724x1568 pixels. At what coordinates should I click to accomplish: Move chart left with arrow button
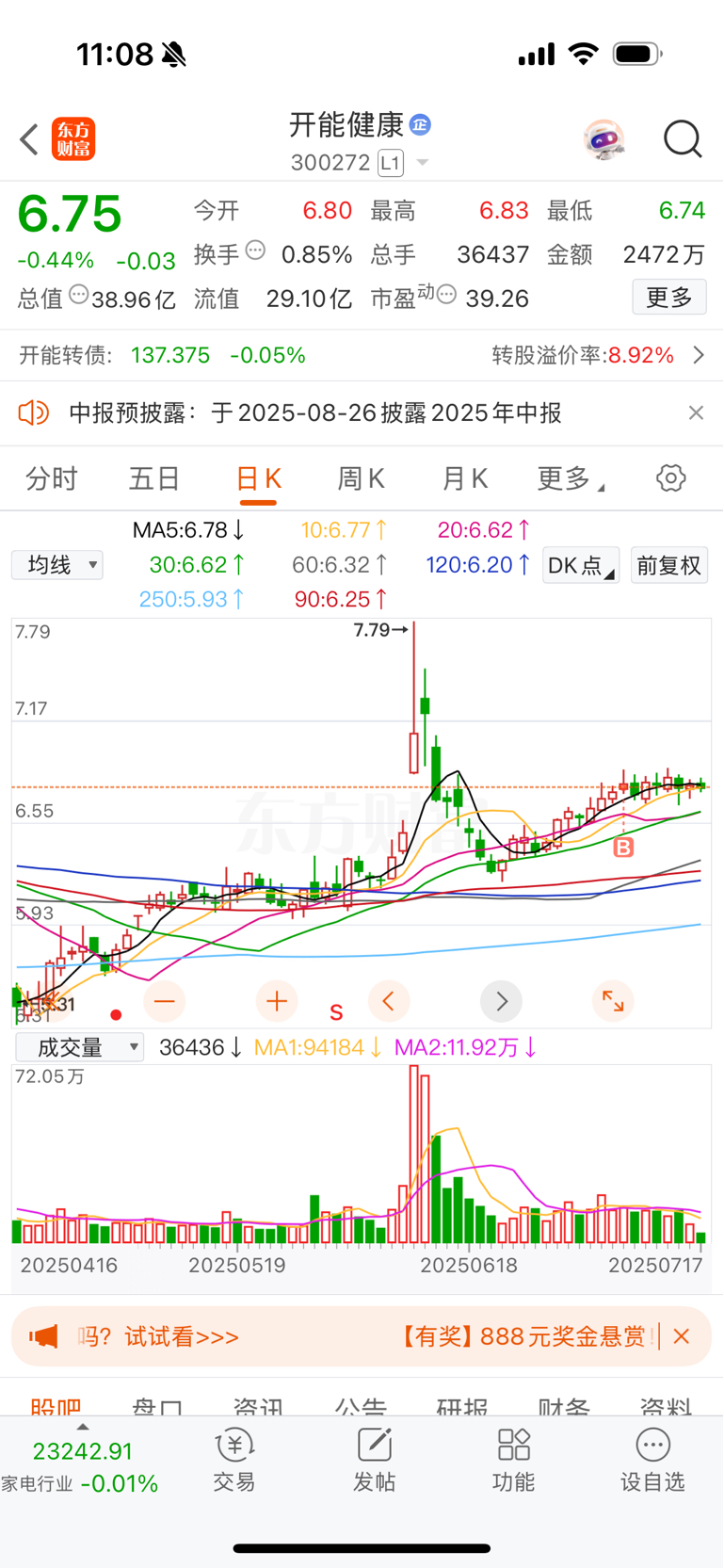click(389, 1001)
